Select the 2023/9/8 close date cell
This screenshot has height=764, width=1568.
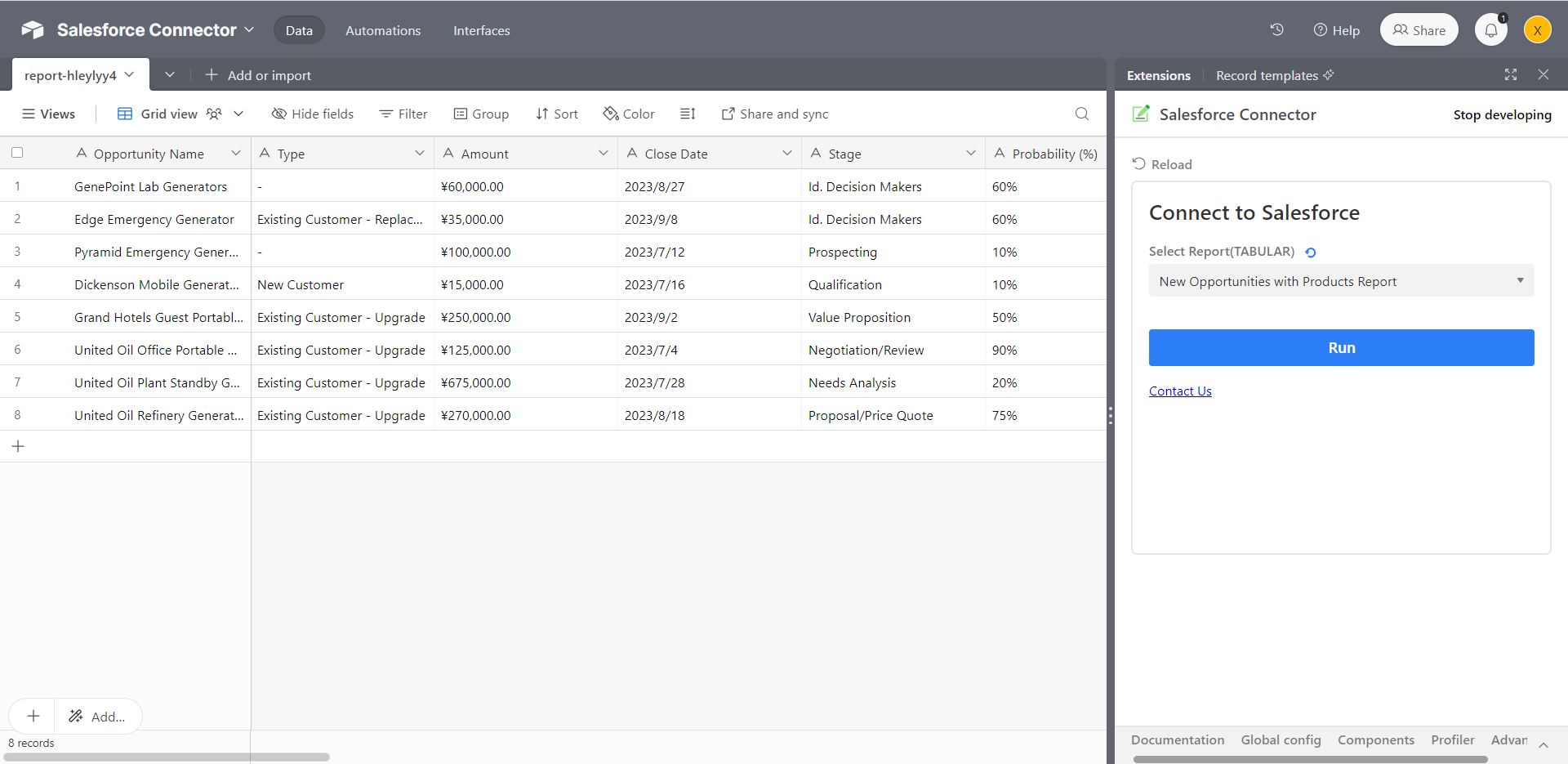(710, 219)
